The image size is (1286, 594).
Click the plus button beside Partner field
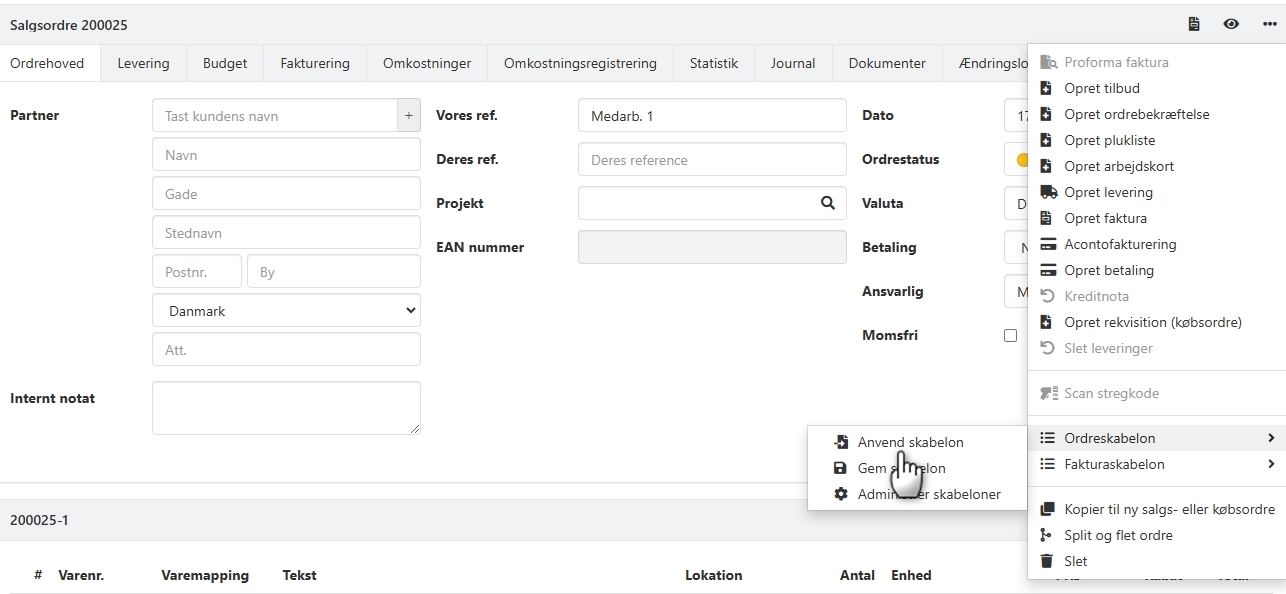[408, 116]
